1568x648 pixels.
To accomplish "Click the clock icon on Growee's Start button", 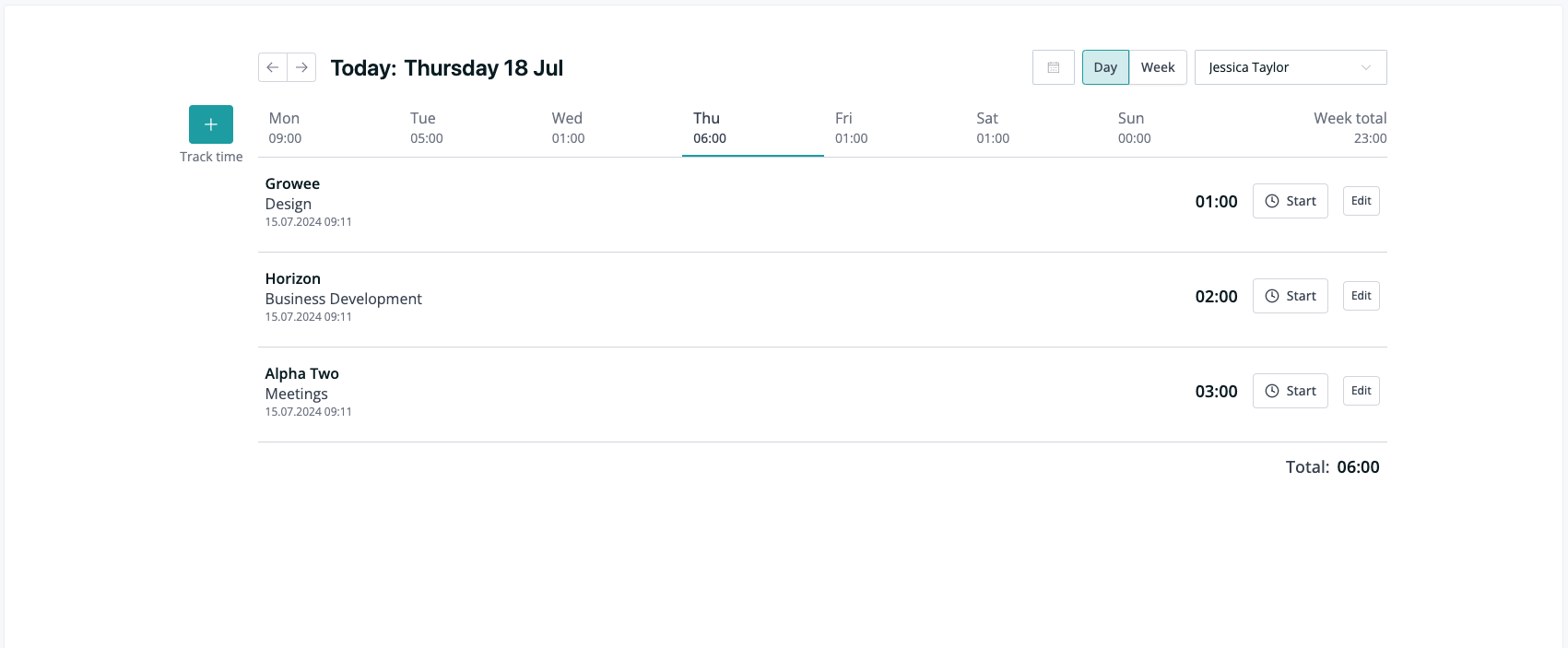I will click(x=1273, y=201).
